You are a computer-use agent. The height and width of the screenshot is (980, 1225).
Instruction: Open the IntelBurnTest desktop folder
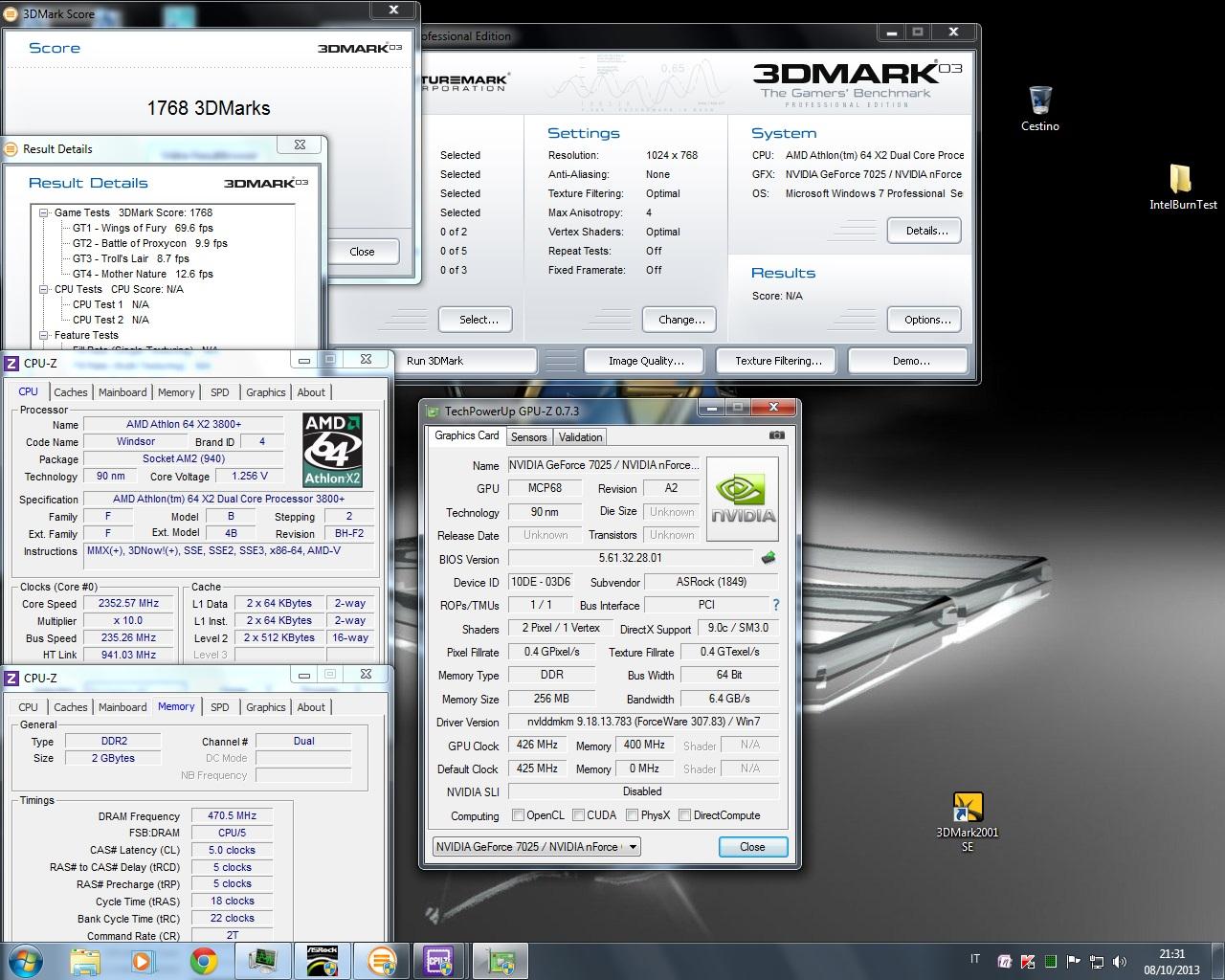pos(1183,187)
